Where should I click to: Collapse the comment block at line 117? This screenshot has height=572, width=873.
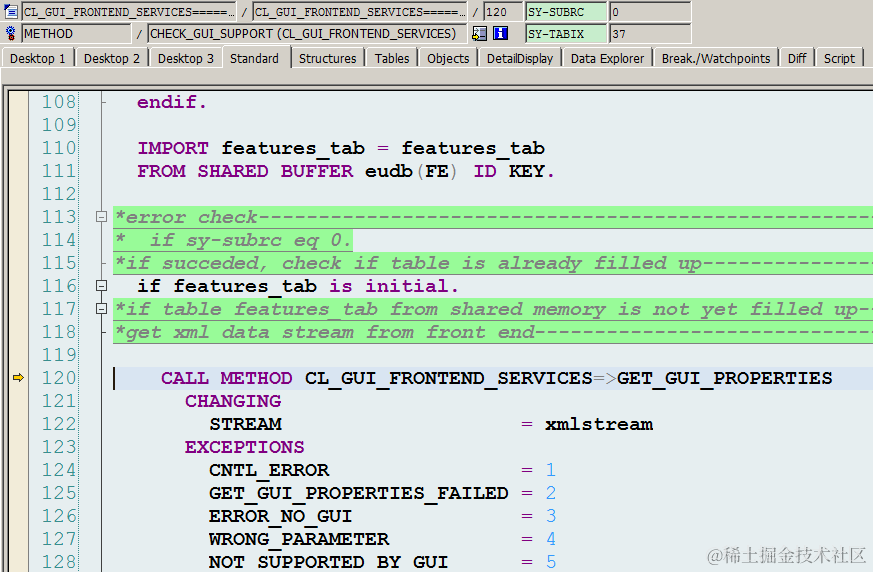[101, 309]
